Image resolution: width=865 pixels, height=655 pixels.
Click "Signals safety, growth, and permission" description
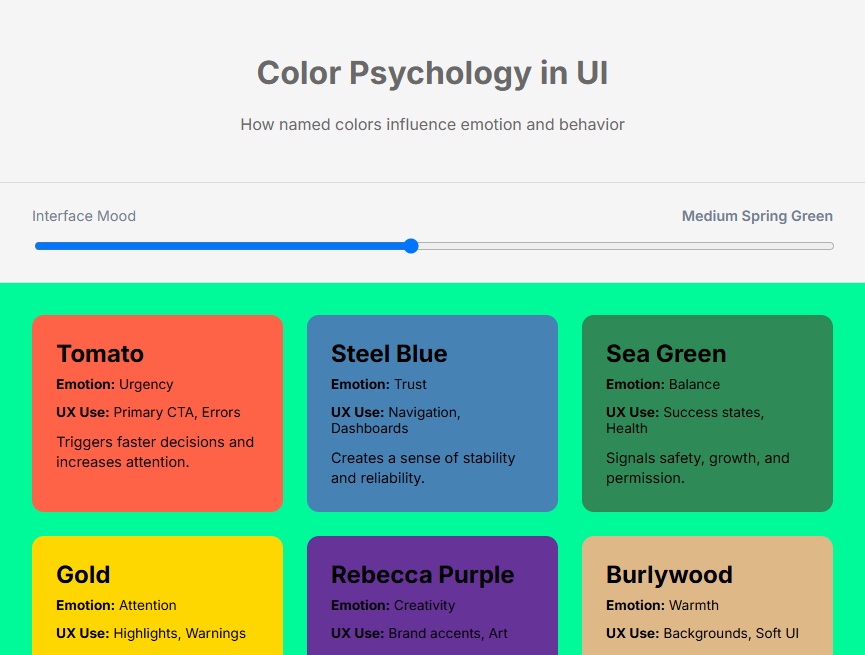point(698,468)
